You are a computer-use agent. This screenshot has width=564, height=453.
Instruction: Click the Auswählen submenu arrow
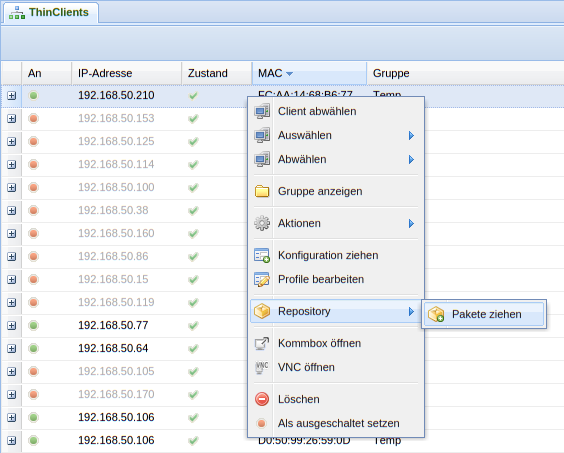click(x=411, y=136)
